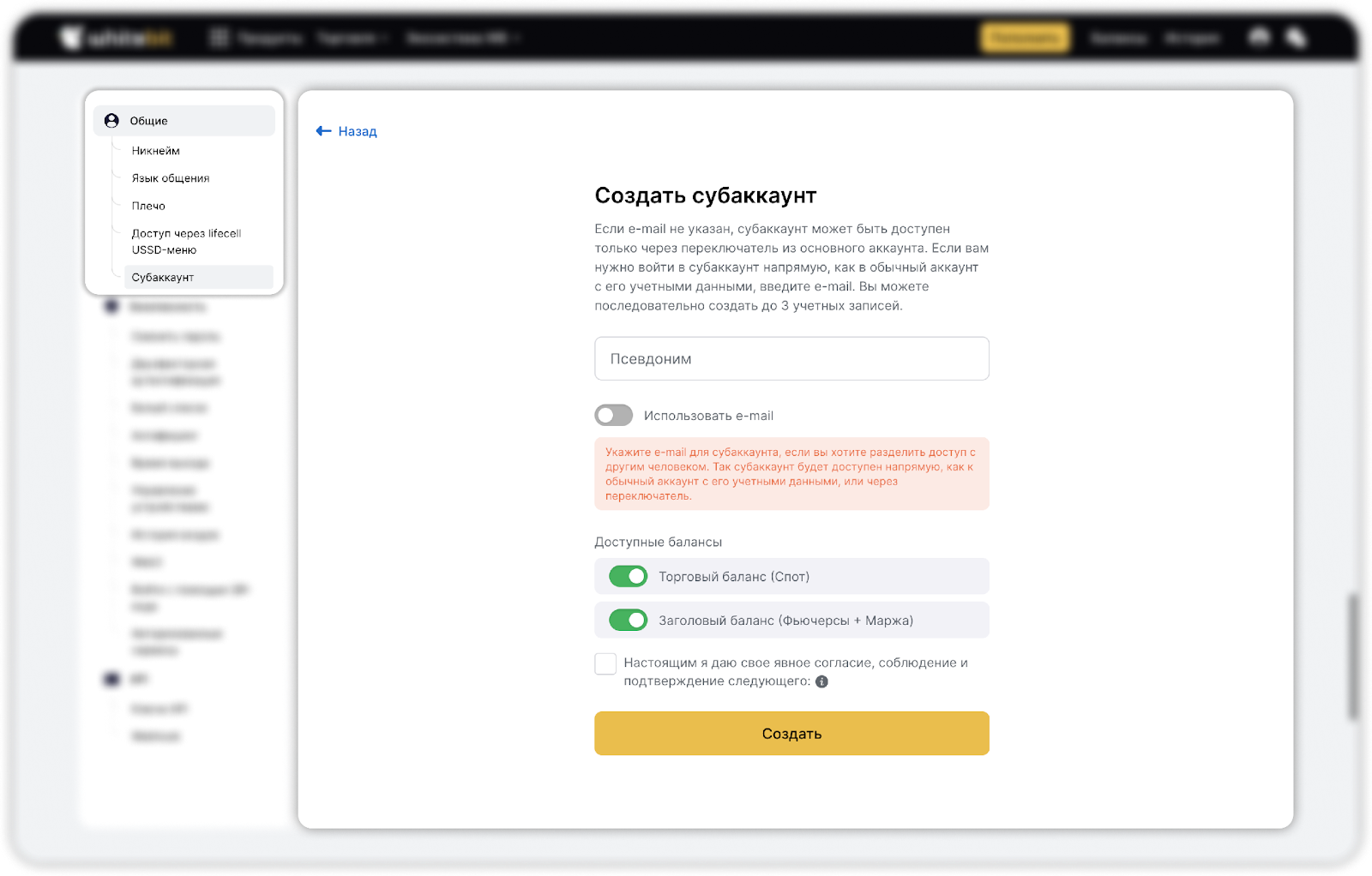
Task: Click the back arrow icon beside Назад
Action: (x=323, y=131)
